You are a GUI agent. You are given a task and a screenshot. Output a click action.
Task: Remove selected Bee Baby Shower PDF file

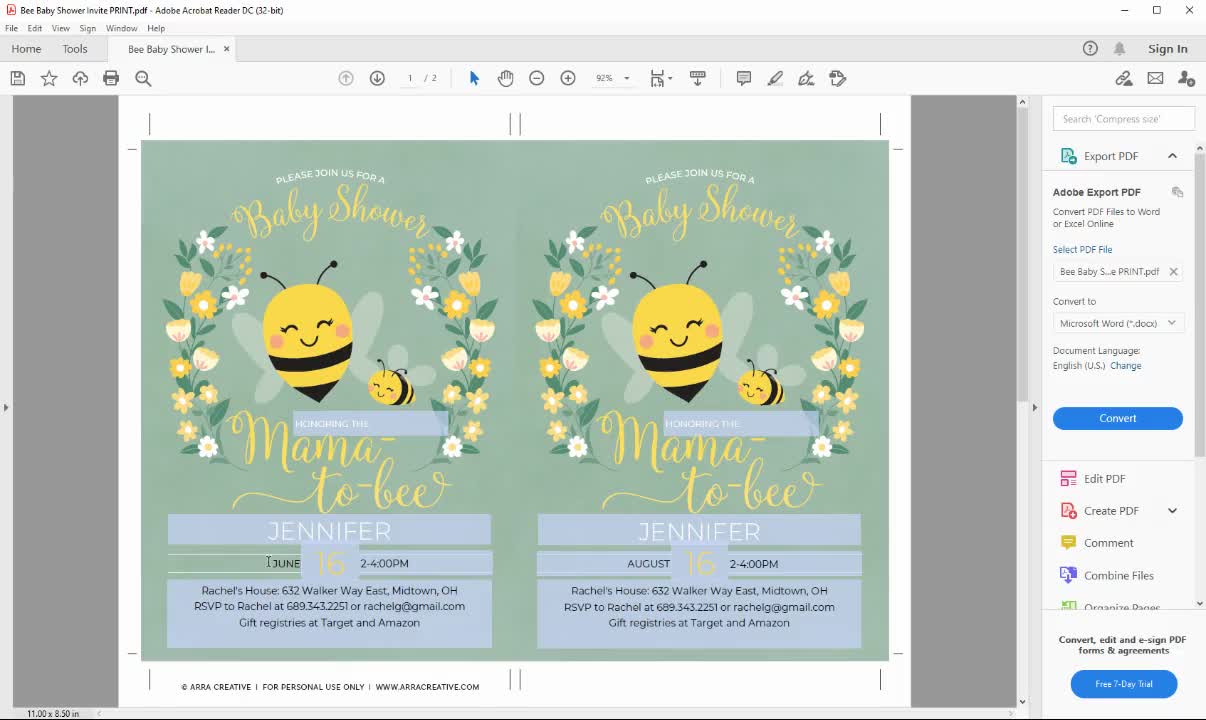point(1174,272)
